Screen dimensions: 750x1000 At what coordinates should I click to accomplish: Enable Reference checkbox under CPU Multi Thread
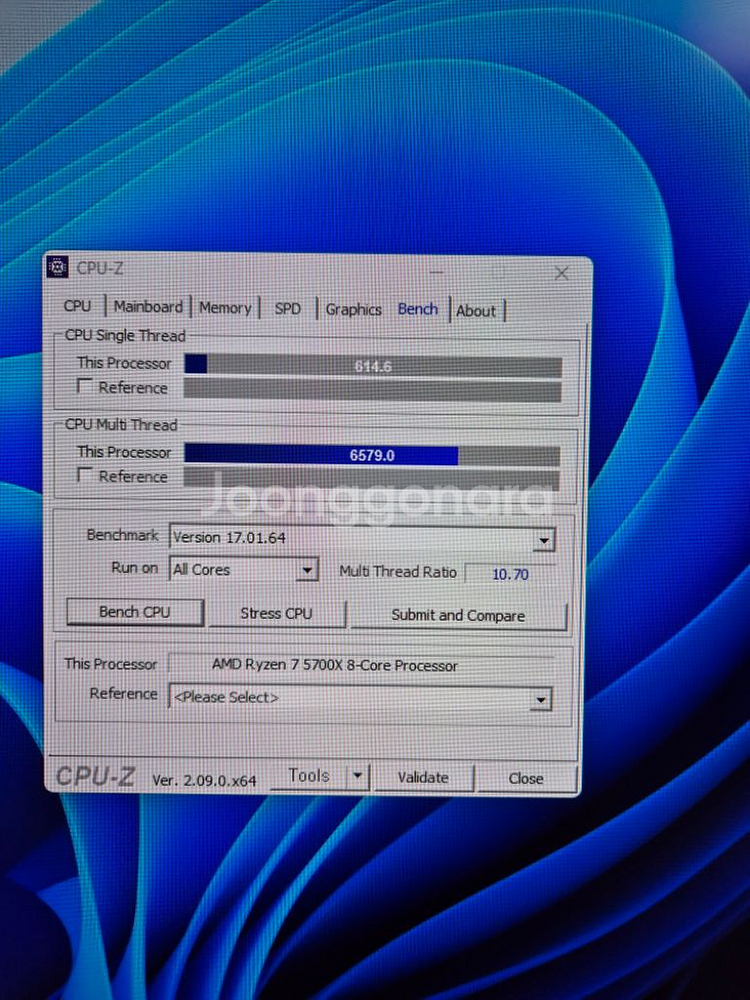click(x=84, y=474)
